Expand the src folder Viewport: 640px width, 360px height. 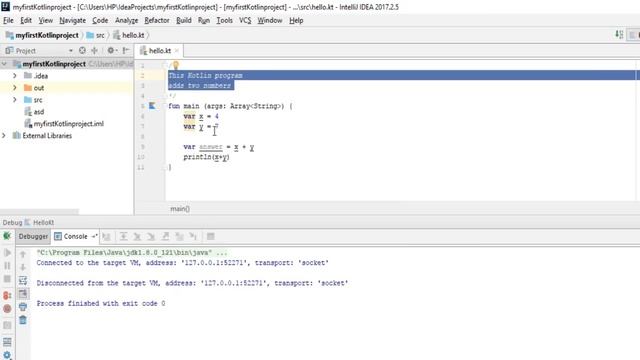[x=15, y=100]
